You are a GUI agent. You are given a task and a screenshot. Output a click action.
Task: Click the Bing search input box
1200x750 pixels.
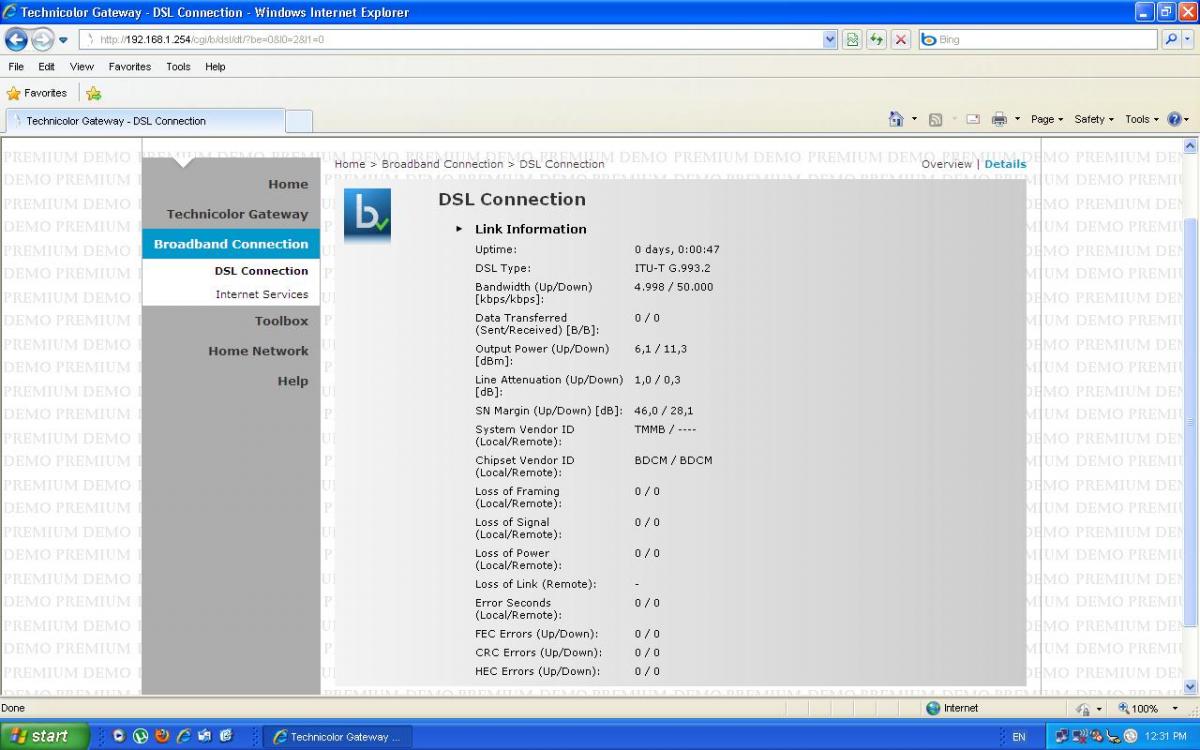[x=1038, y=40]
